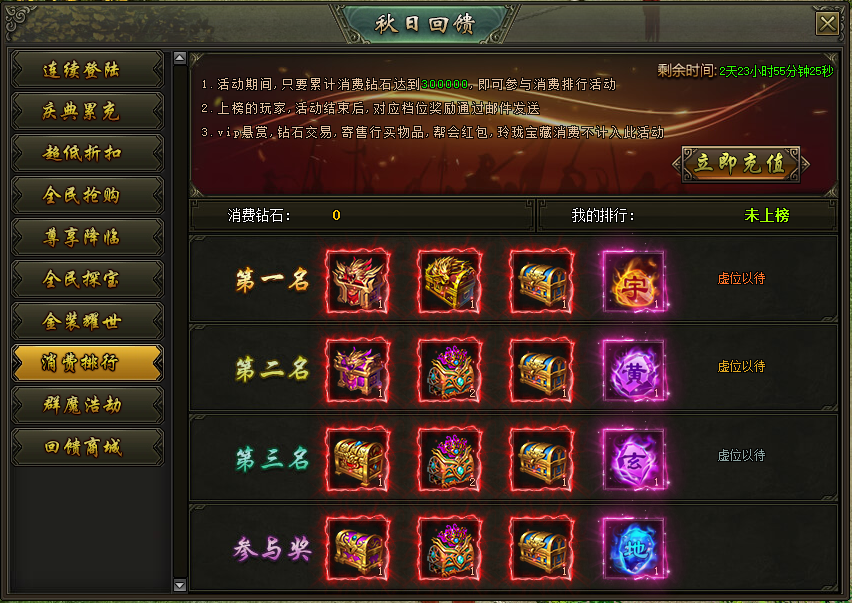Viewport: 852px width, 603px height.
Task: Click the sidebar scrollbar up arrow
Action: (x=180, y=58)
